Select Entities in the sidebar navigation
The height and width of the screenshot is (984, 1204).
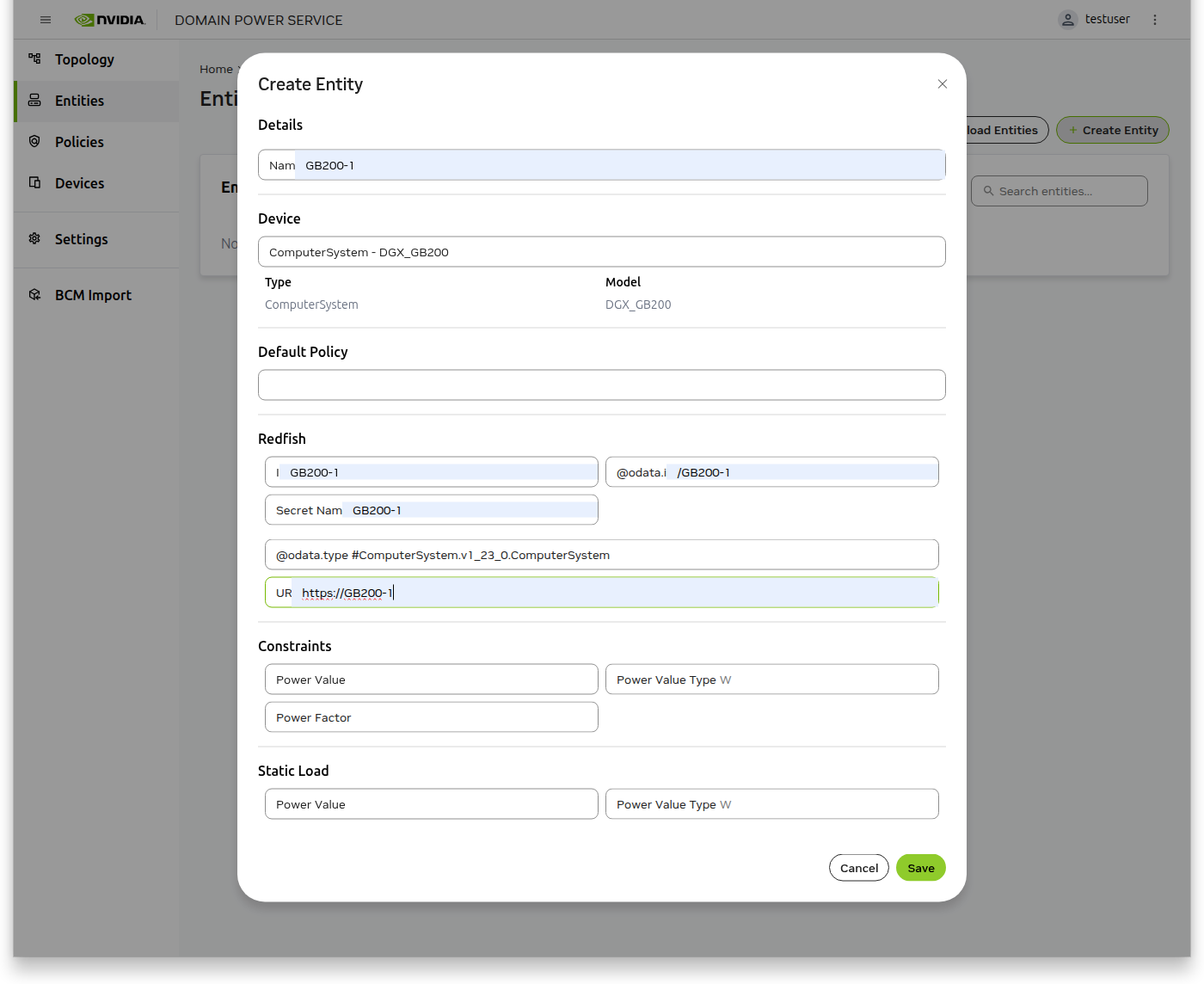point(80,101)
